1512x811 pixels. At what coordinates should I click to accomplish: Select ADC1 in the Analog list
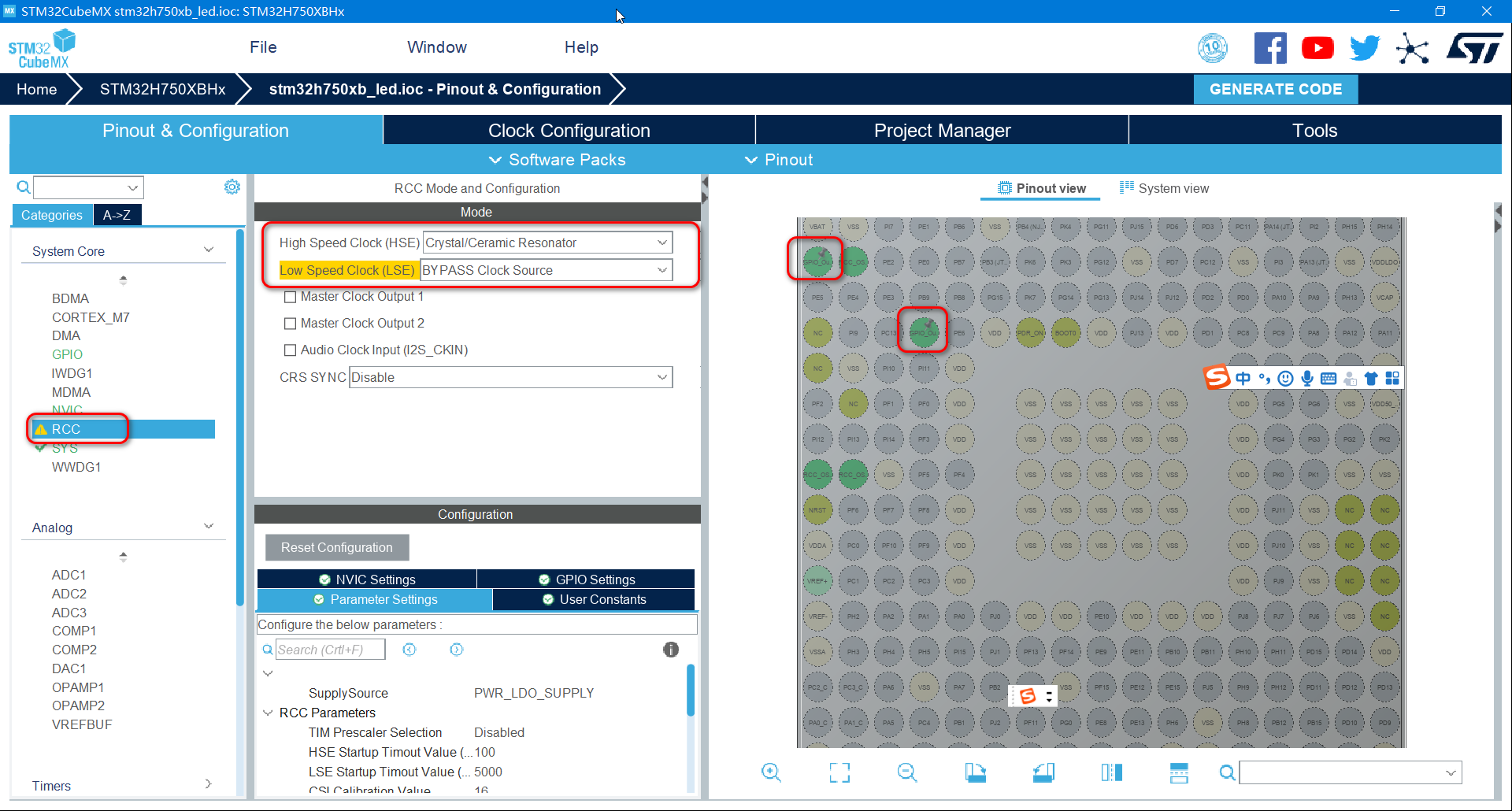tap(69, 576)
